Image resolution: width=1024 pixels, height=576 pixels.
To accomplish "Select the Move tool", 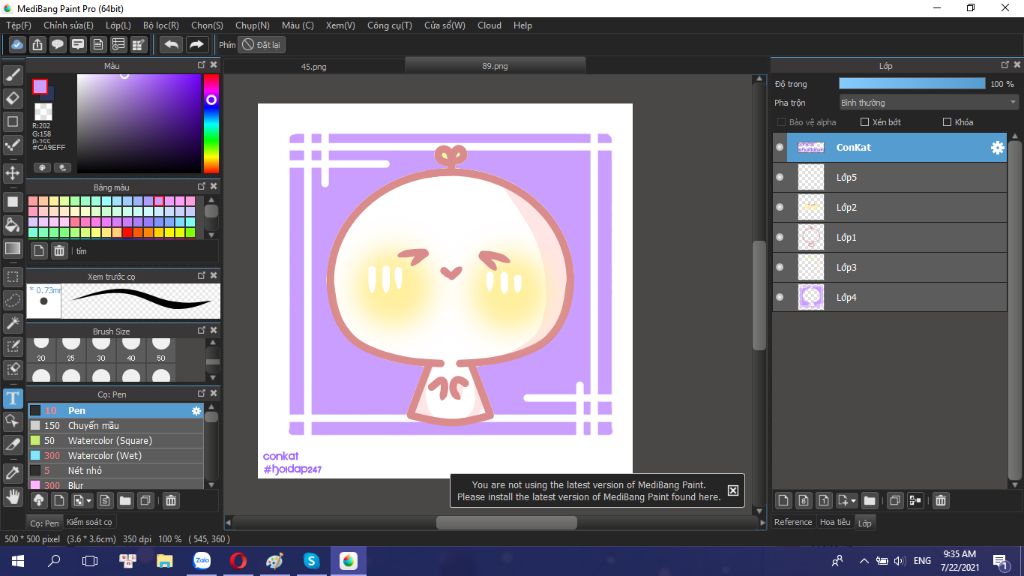I will pos(13,173).
